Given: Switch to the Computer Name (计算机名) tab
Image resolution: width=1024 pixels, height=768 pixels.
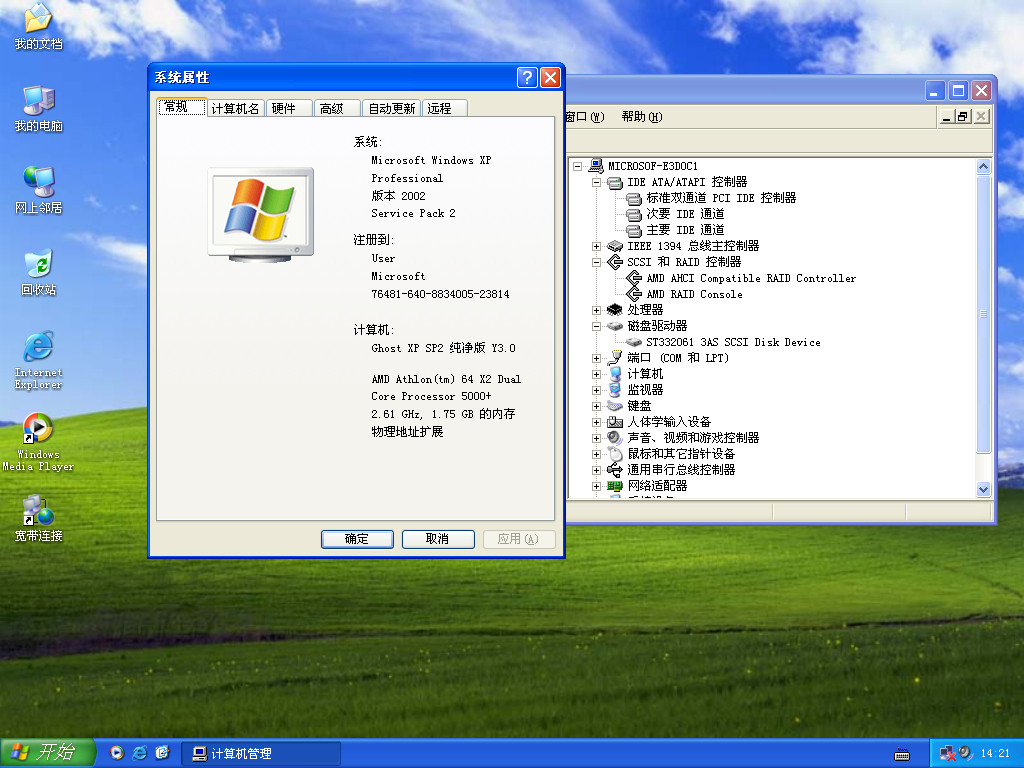Looking at the screenshot, I should [x=235, y=108].
